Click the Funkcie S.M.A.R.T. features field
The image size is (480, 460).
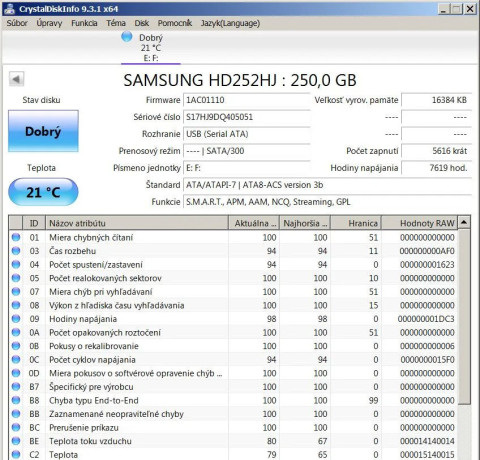point(327,202)
